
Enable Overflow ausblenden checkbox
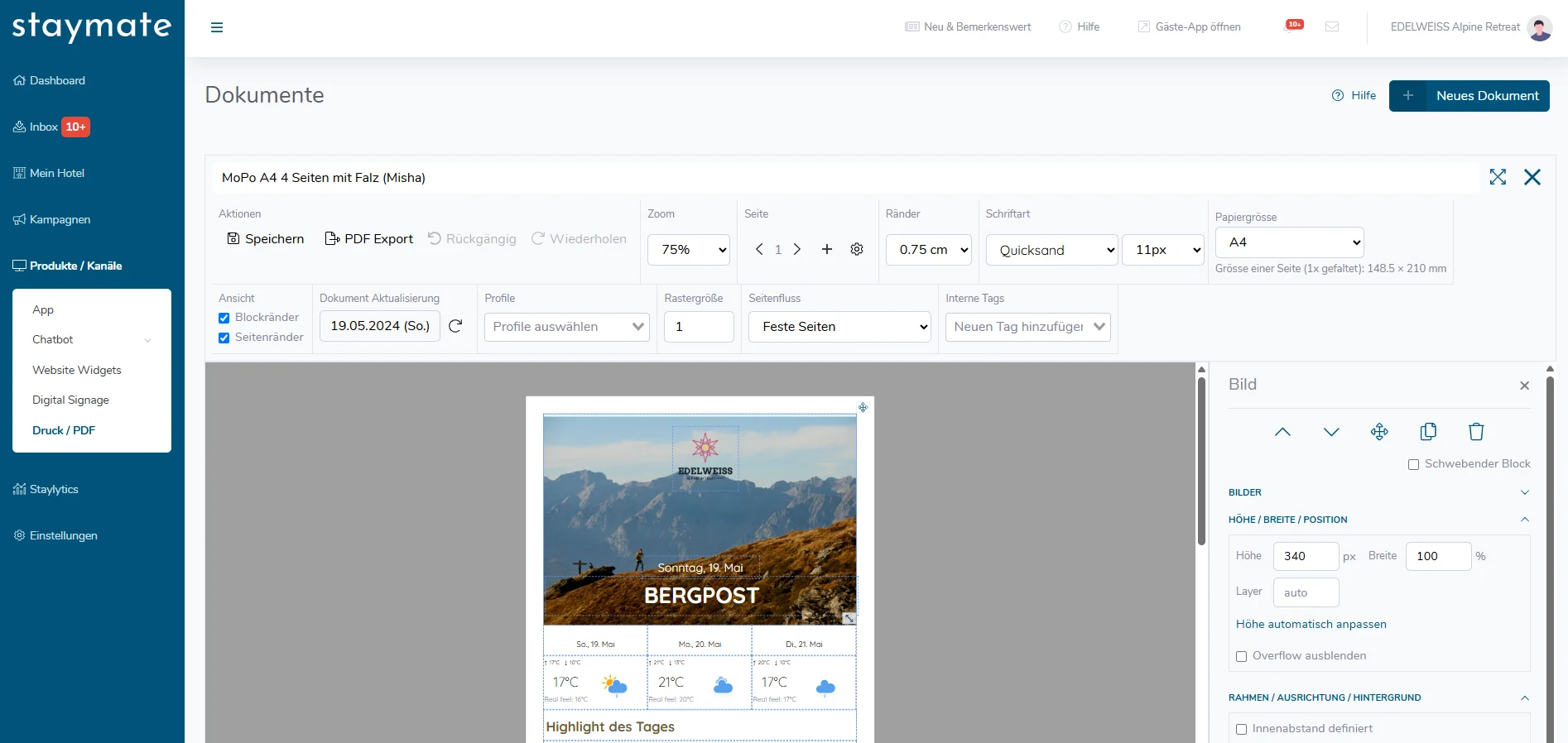(x=1241, y=656)
